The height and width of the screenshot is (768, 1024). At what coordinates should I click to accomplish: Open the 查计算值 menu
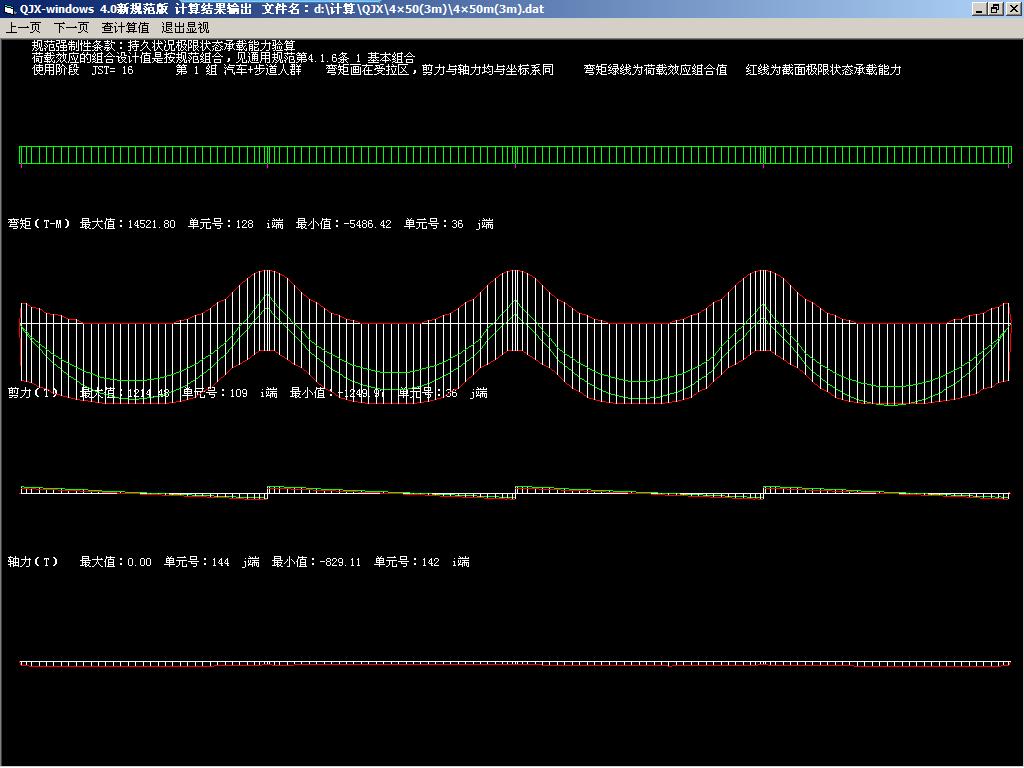(125, 27)
